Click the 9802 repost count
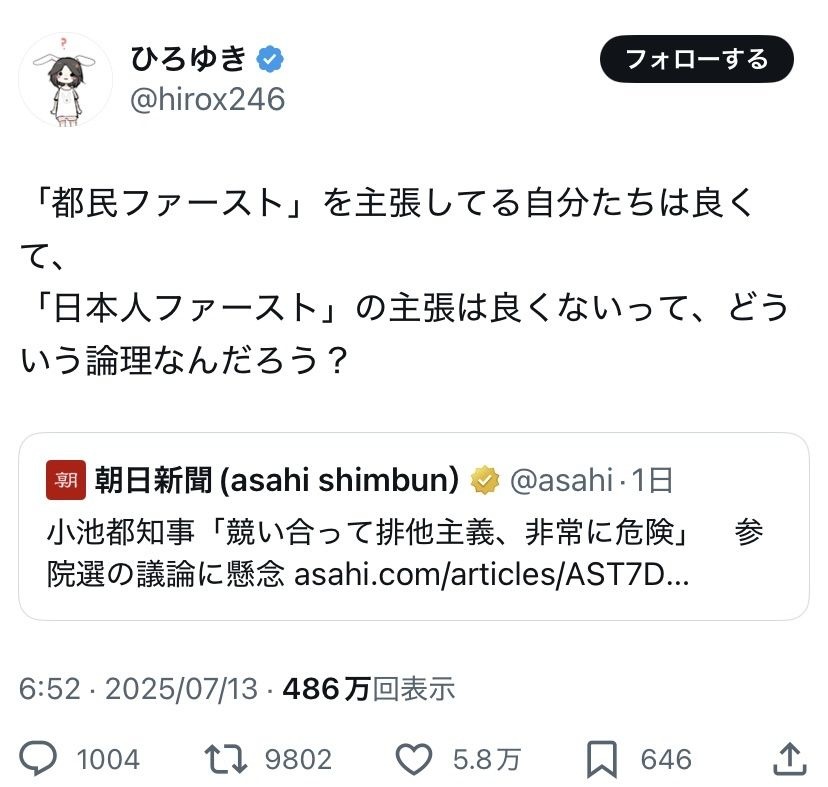This screenshot has width=828, height=787. point(297,760)
